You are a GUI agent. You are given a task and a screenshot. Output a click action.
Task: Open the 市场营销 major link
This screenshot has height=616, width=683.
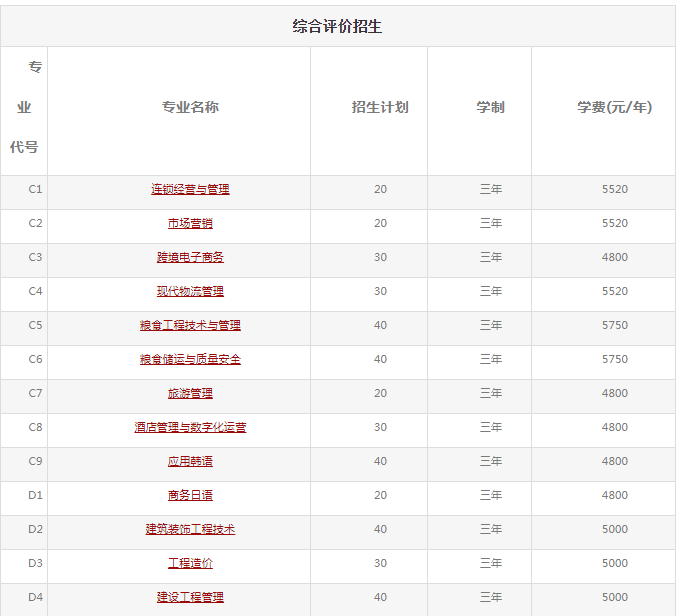tap(190, 223)
